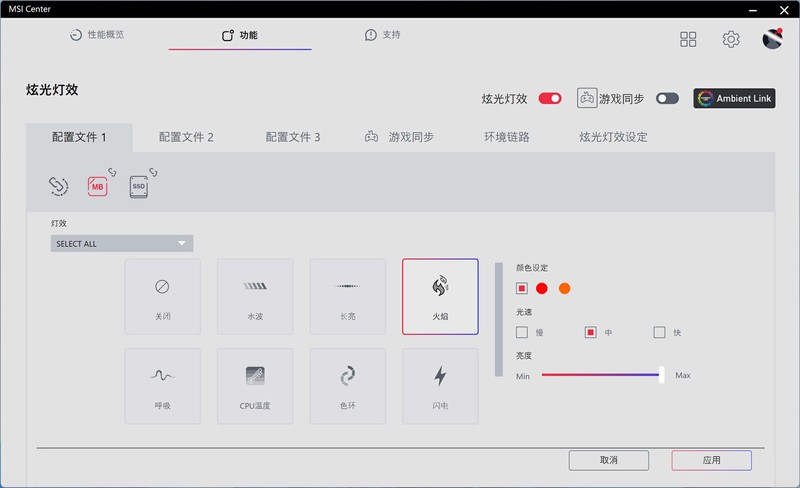Toggle the 炫光灯效 master switch
The image size is (800, 488).
[550, 99]
